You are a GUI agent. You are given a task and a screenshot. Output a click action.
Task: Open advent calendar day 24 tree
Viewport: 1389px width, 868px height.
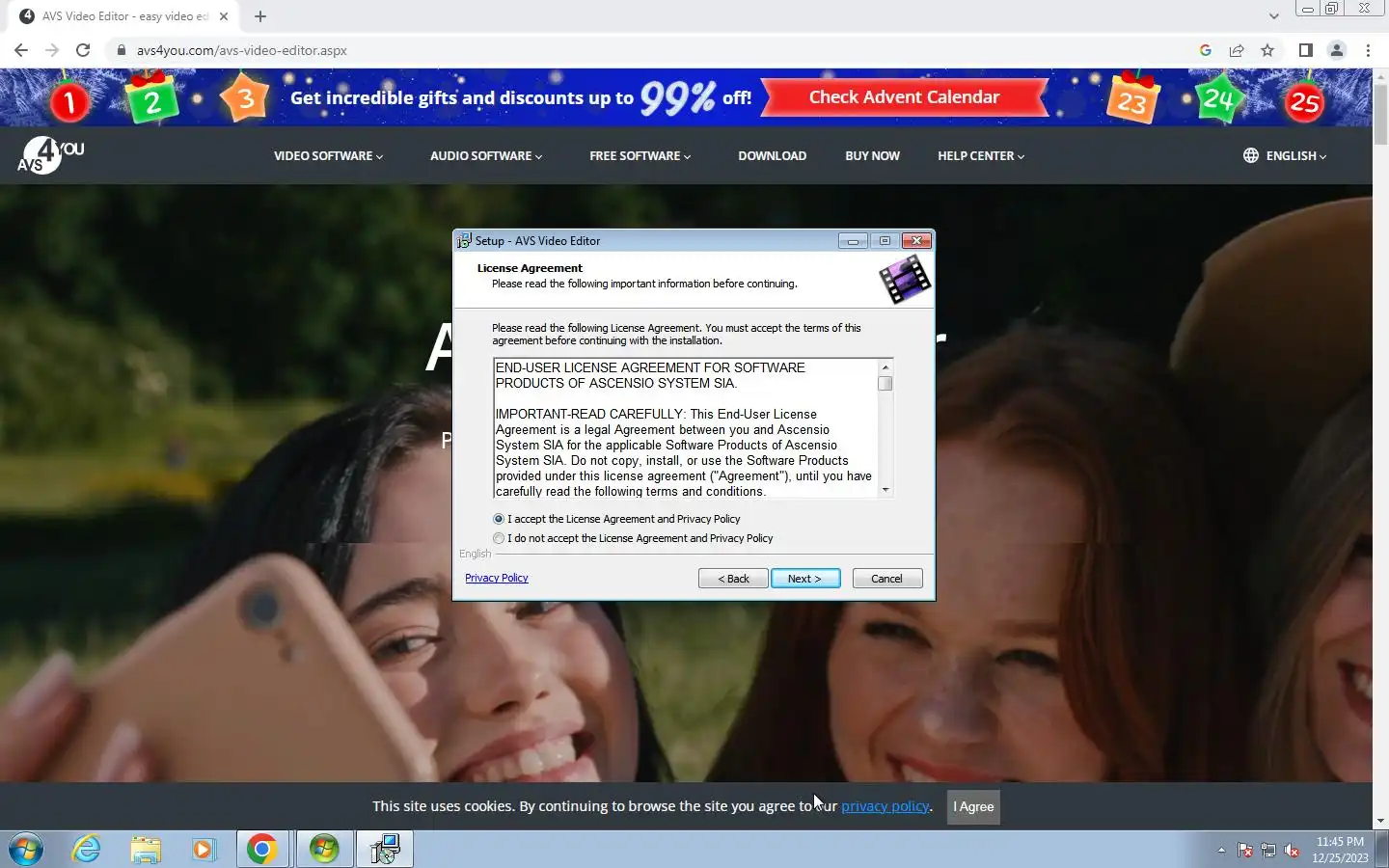pyautogui.click(x=1217, y=98)
